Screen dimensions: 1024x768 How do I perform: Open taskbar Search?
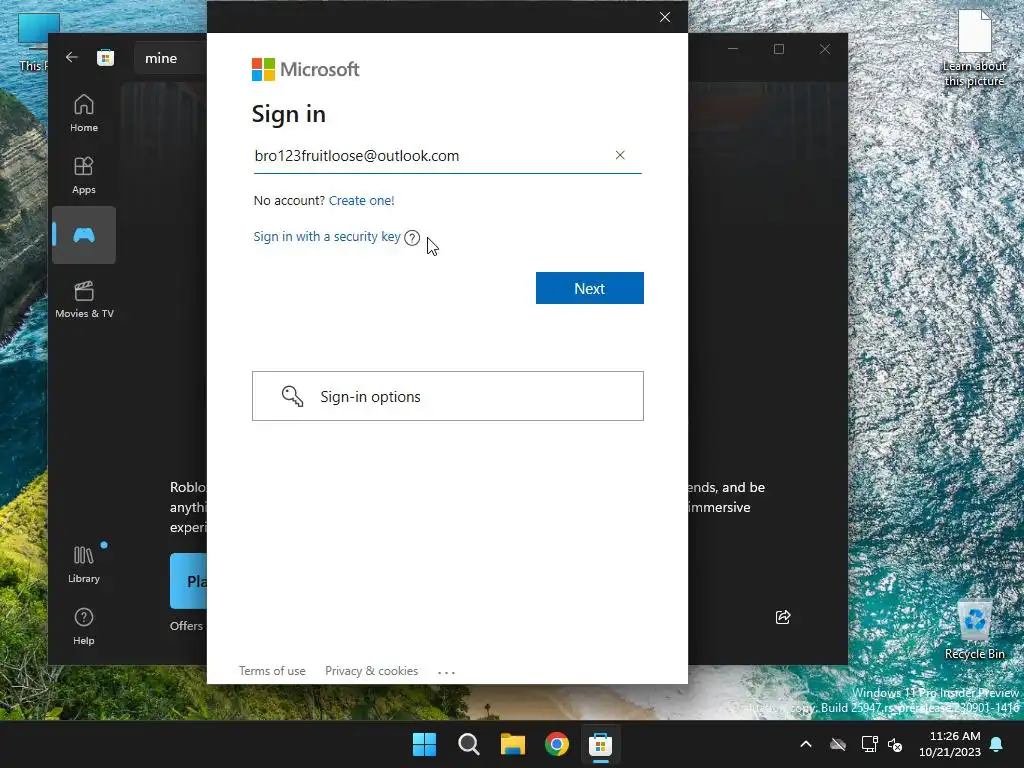click(x=468, y=744)
